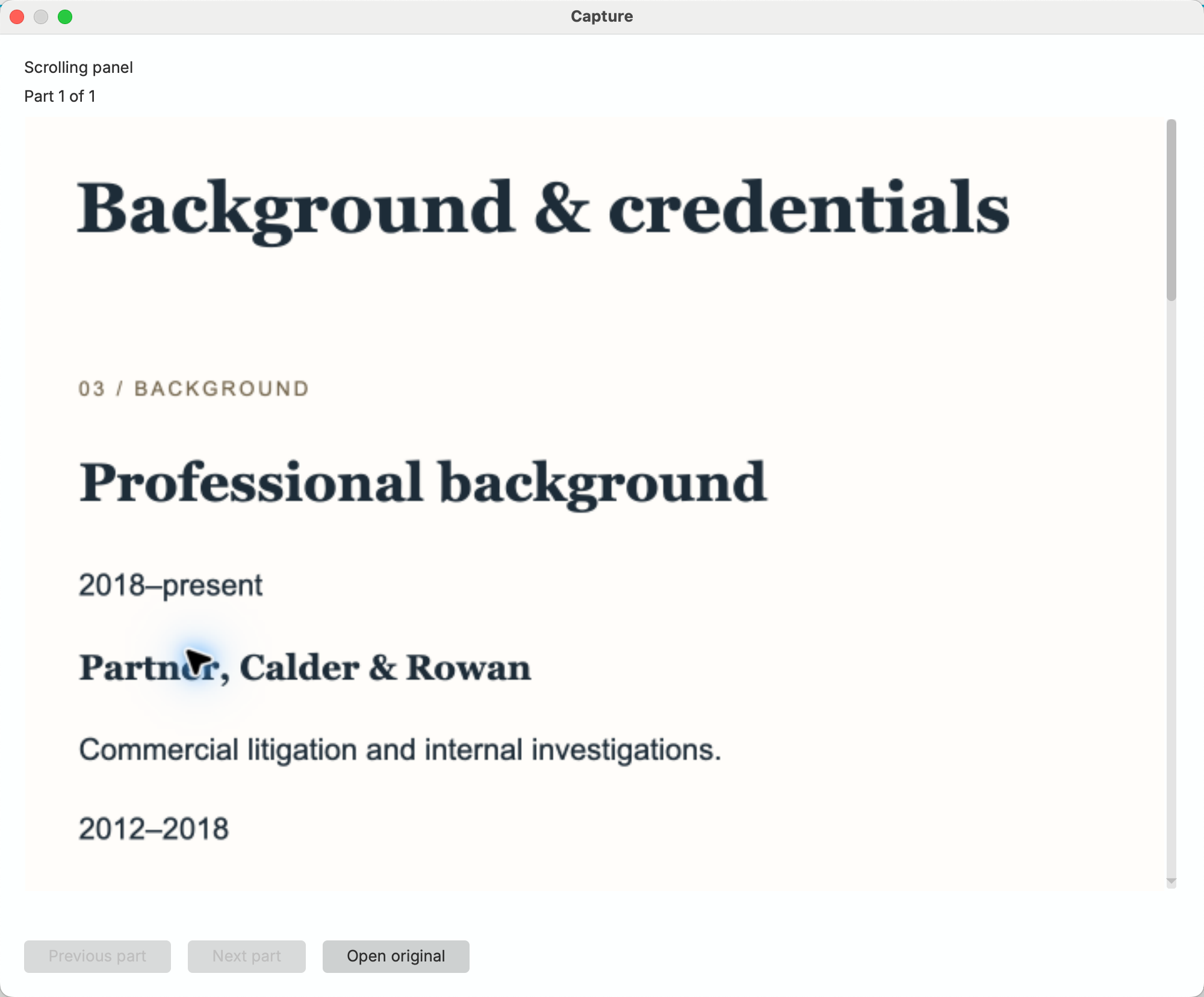
Task: Click the '2012–2018' date text
Action: [x=154, y=829]
